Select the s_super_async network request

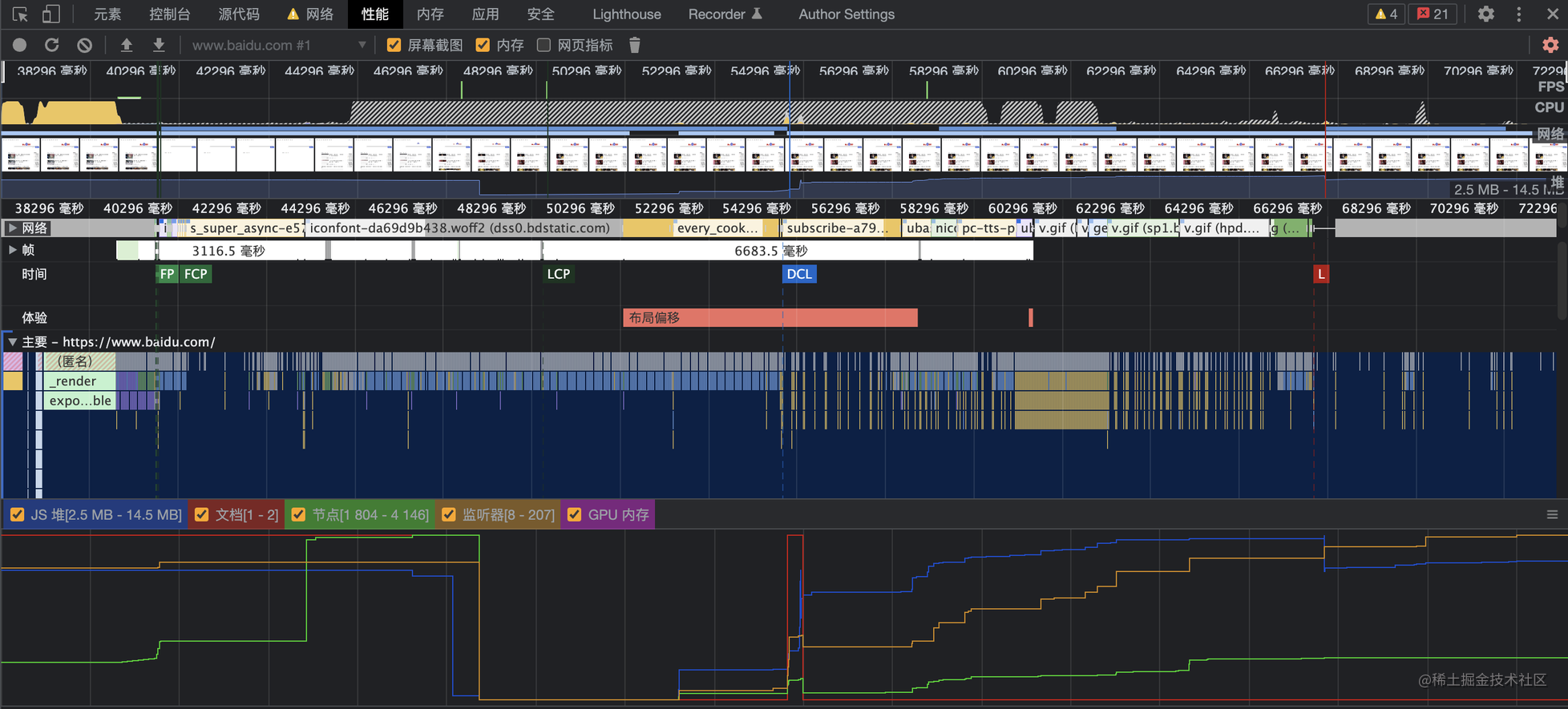click(x=246, y=228)
